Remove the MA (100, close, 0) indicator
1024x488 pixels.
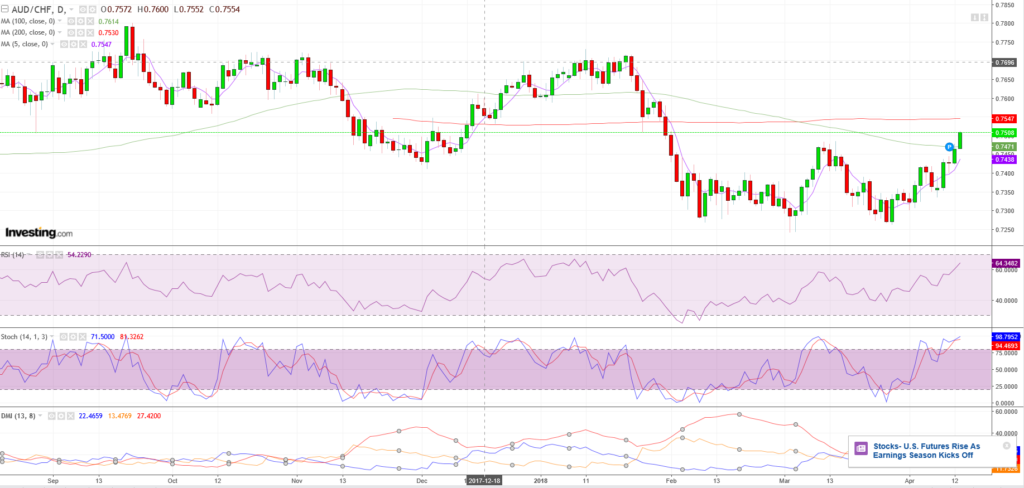(x=90, y=22)
